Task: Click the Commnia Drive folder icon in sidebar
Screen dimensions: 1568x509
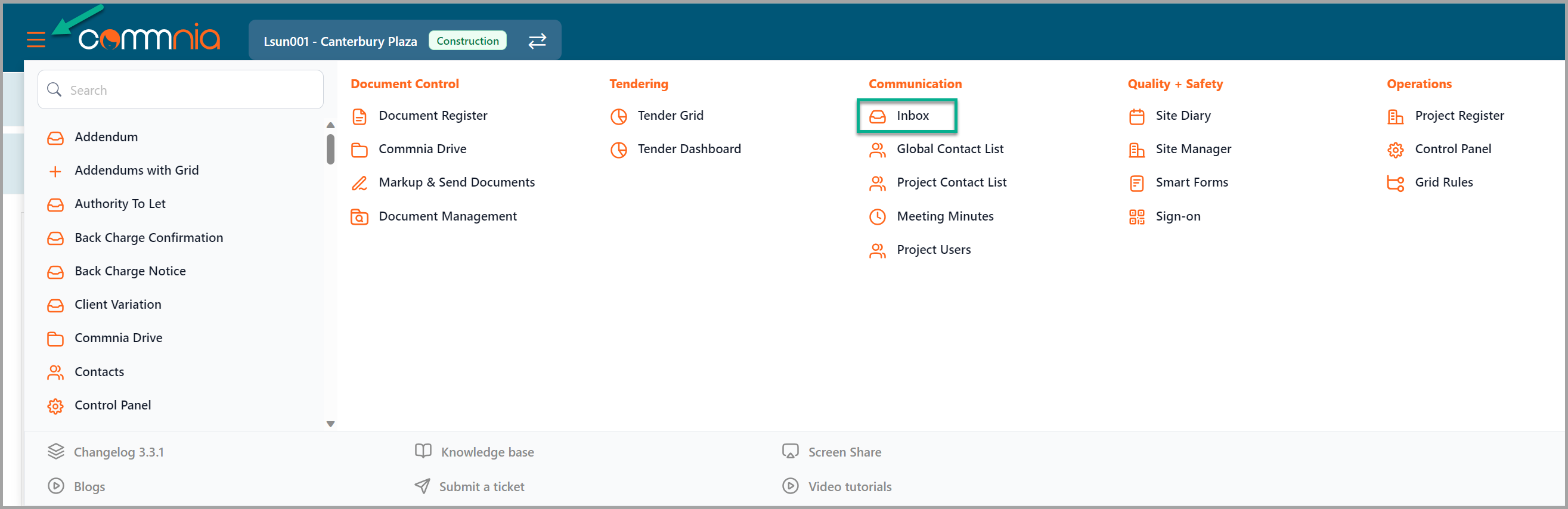Action: pyautogui.click(x=55, y=339)
